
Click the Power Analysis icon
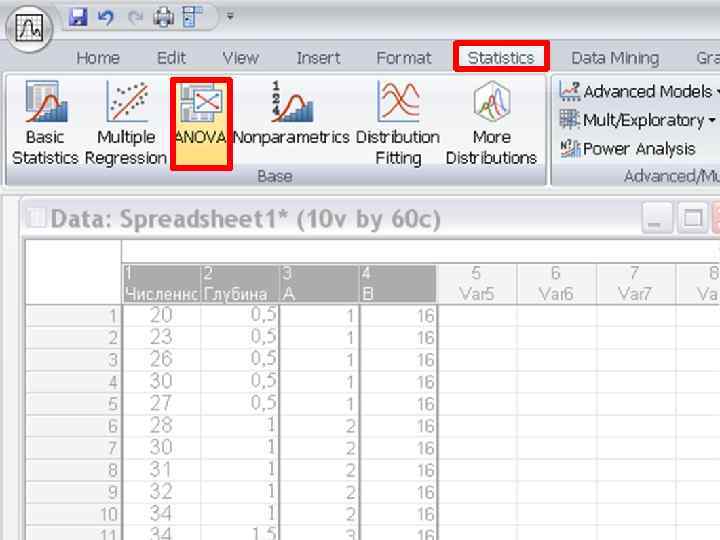570,148
